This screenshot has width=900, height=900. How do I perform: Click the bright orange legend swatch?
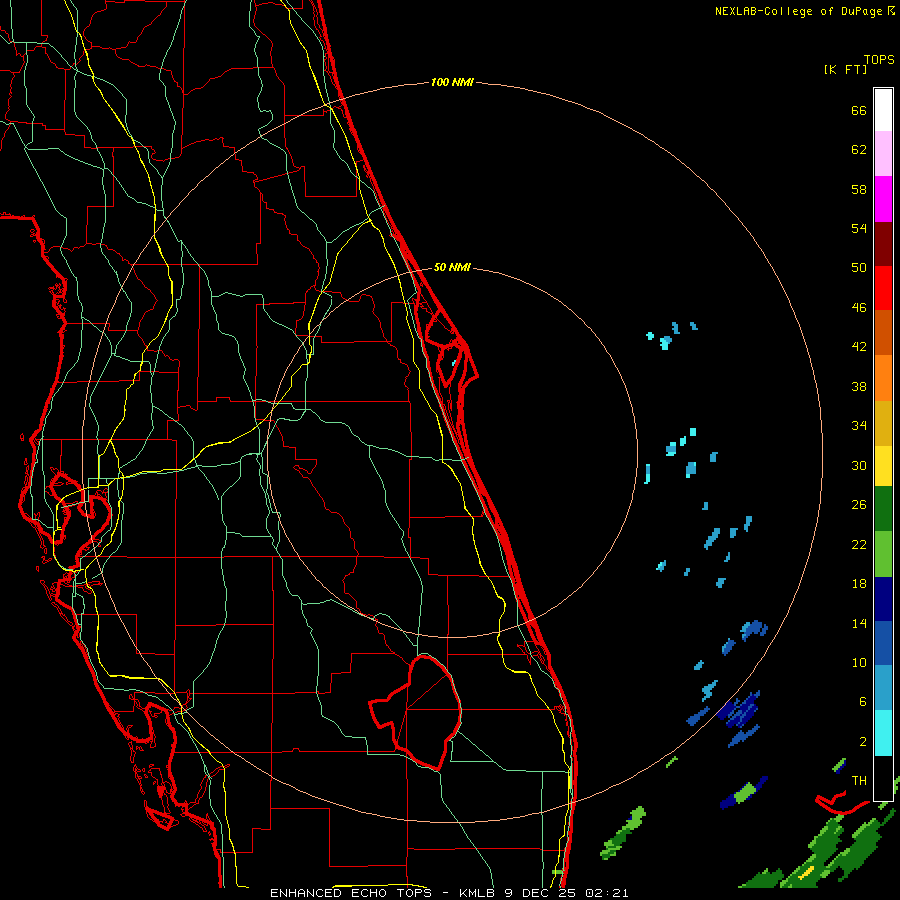tap(883, 378)
